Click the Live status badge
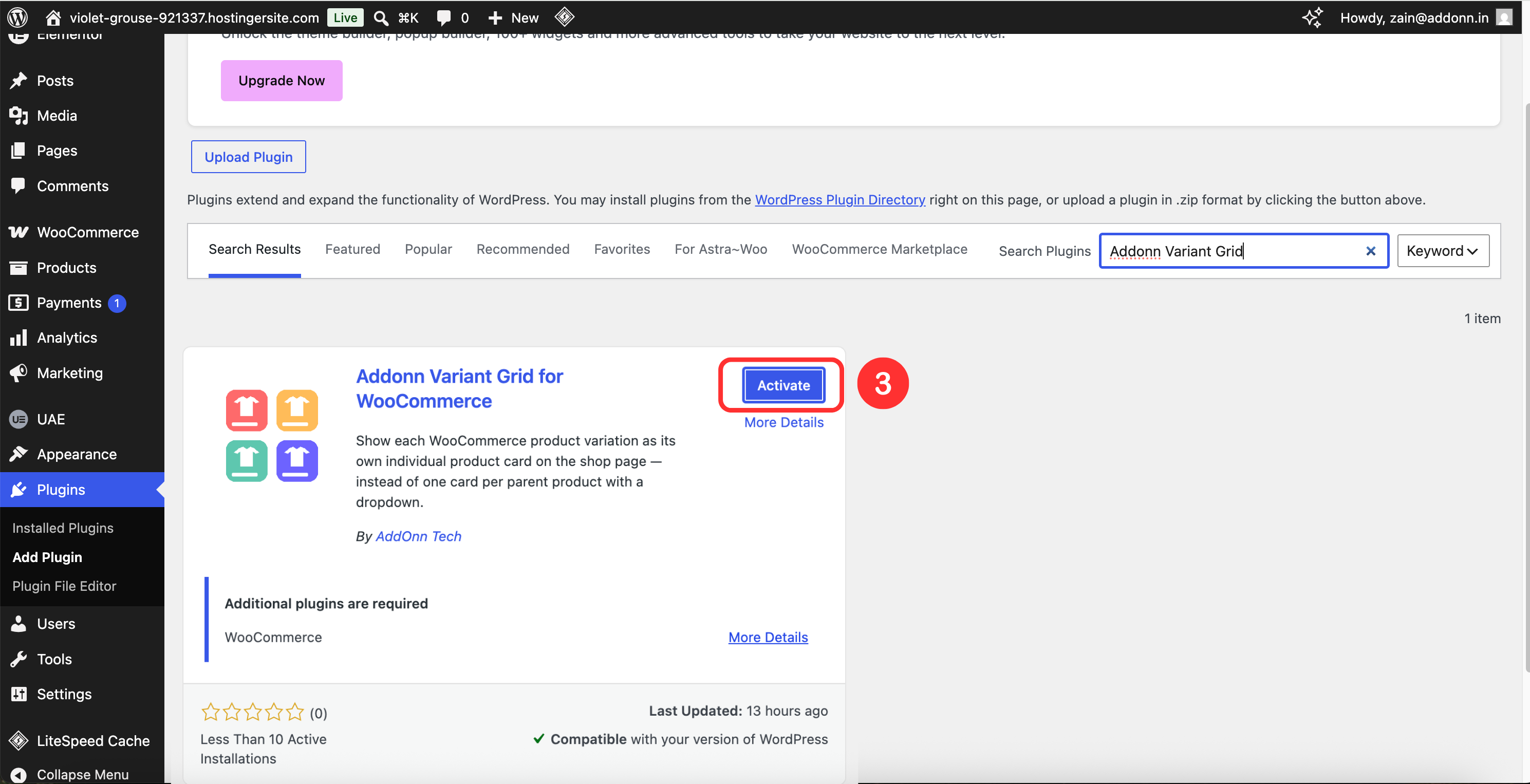 pos(345,18)
